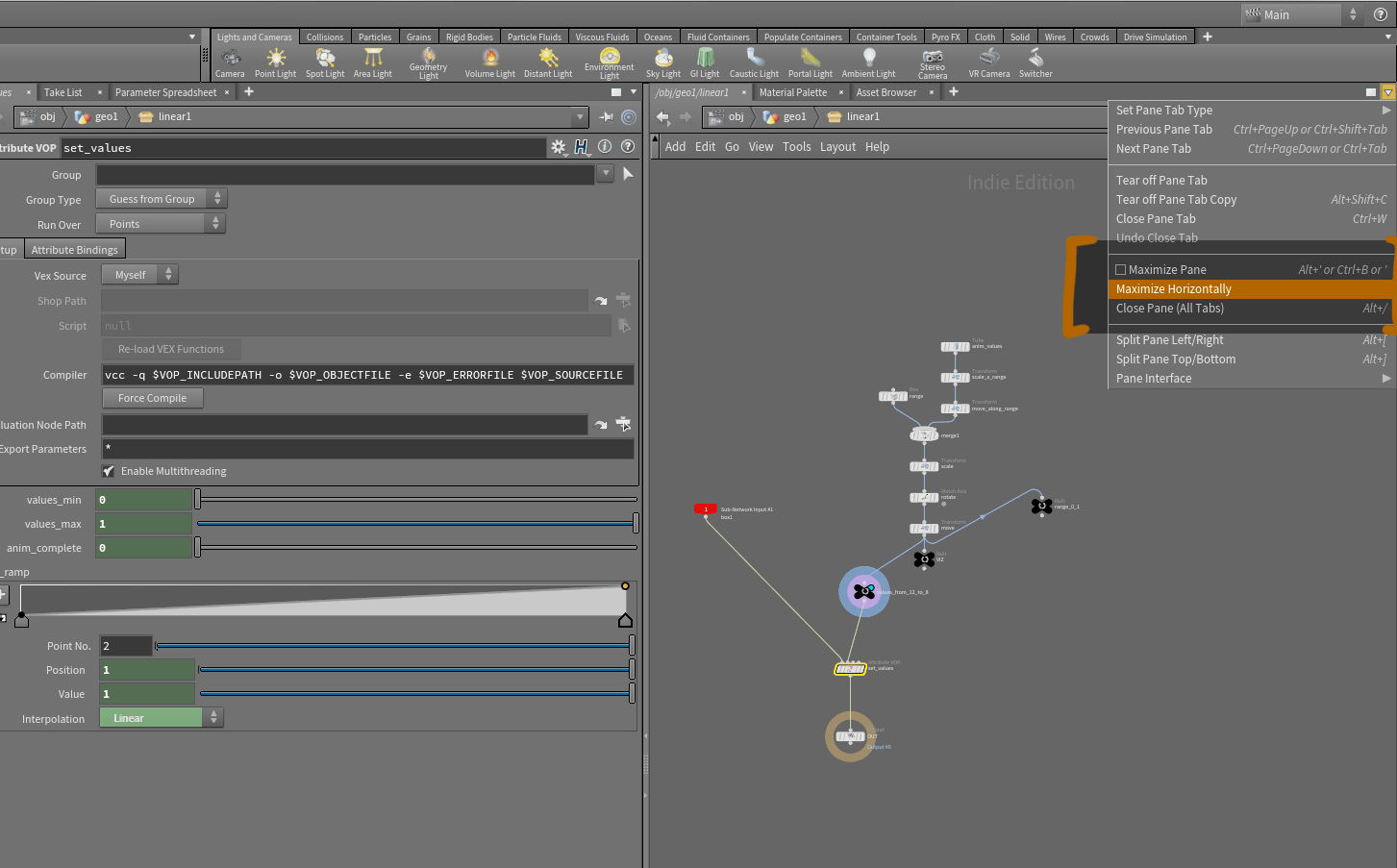Create an Ambient Light
1397x868 pixels.
pos(869,63)
